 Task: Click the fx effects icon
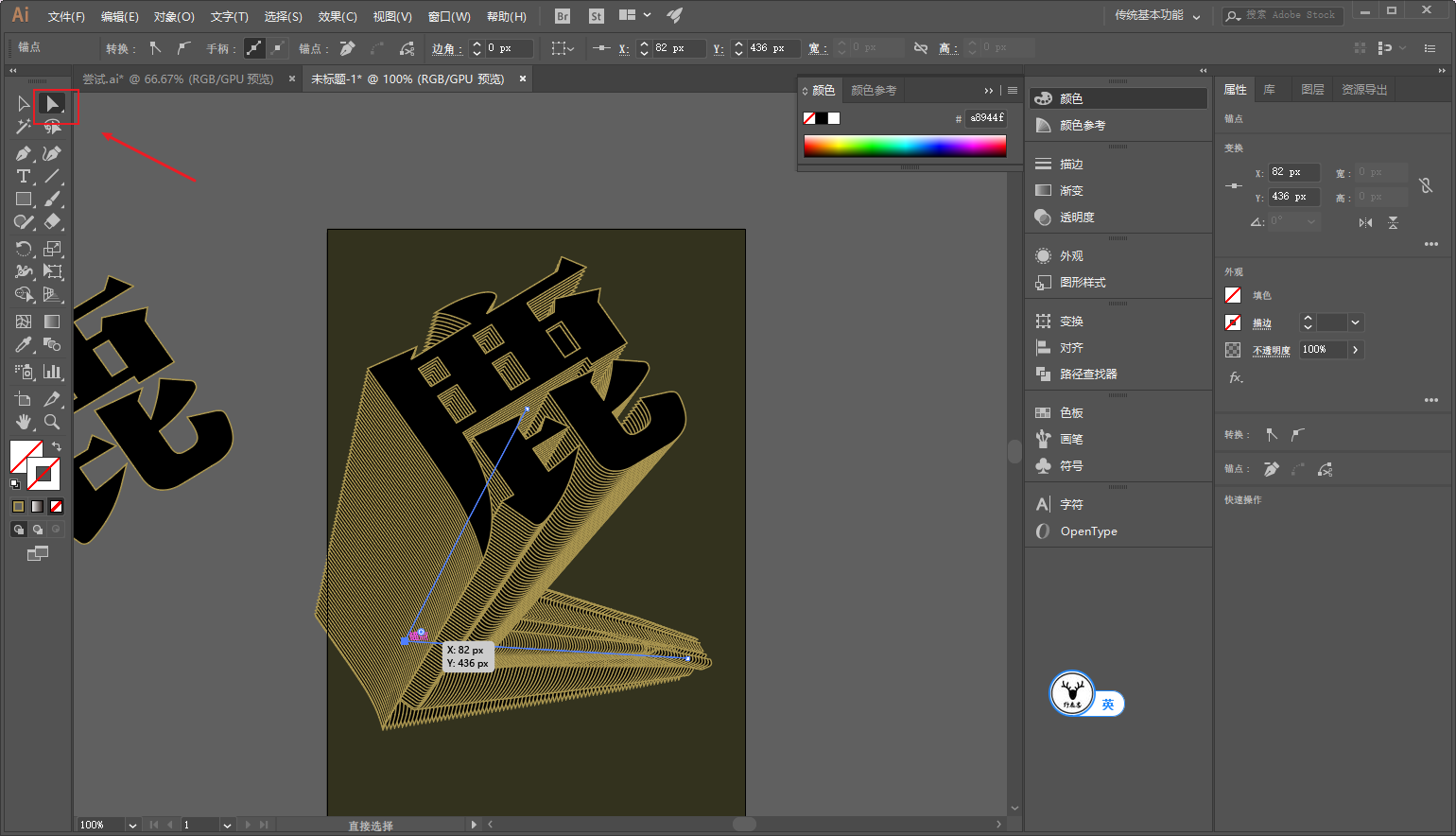[1236, 377]
